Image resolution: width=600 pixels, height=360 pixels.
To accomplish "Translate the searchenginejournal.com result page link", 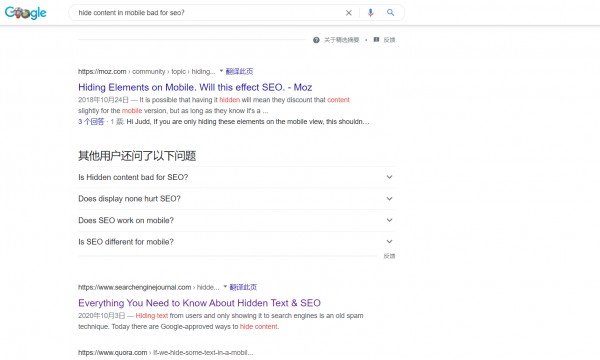I will (x=243, y=287).
